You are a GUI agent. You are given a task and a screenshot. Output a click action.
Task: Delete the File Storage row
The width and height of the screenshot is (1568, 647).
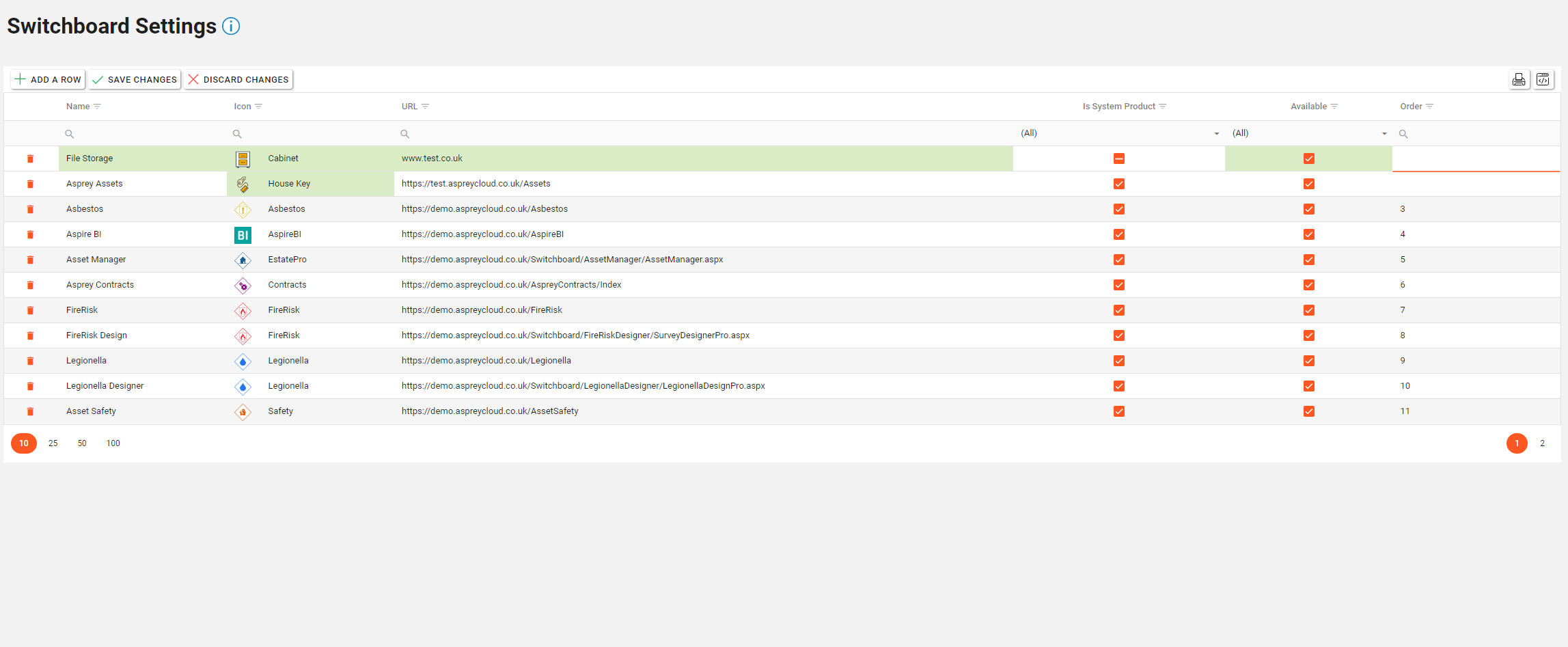tap(30, 159)
